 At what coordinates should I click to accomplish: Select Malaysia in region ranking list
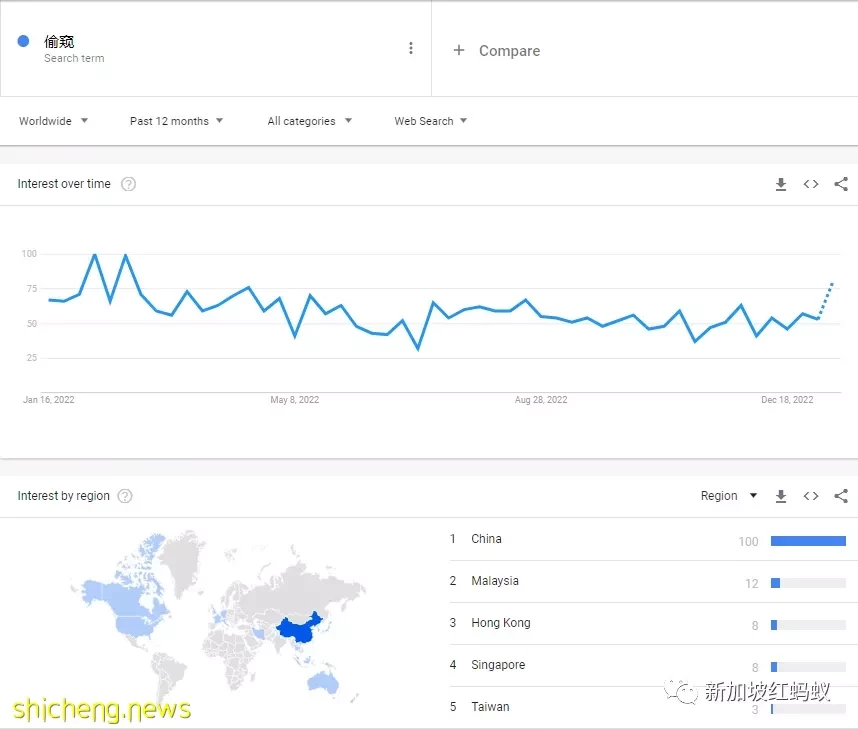(495, 581)
